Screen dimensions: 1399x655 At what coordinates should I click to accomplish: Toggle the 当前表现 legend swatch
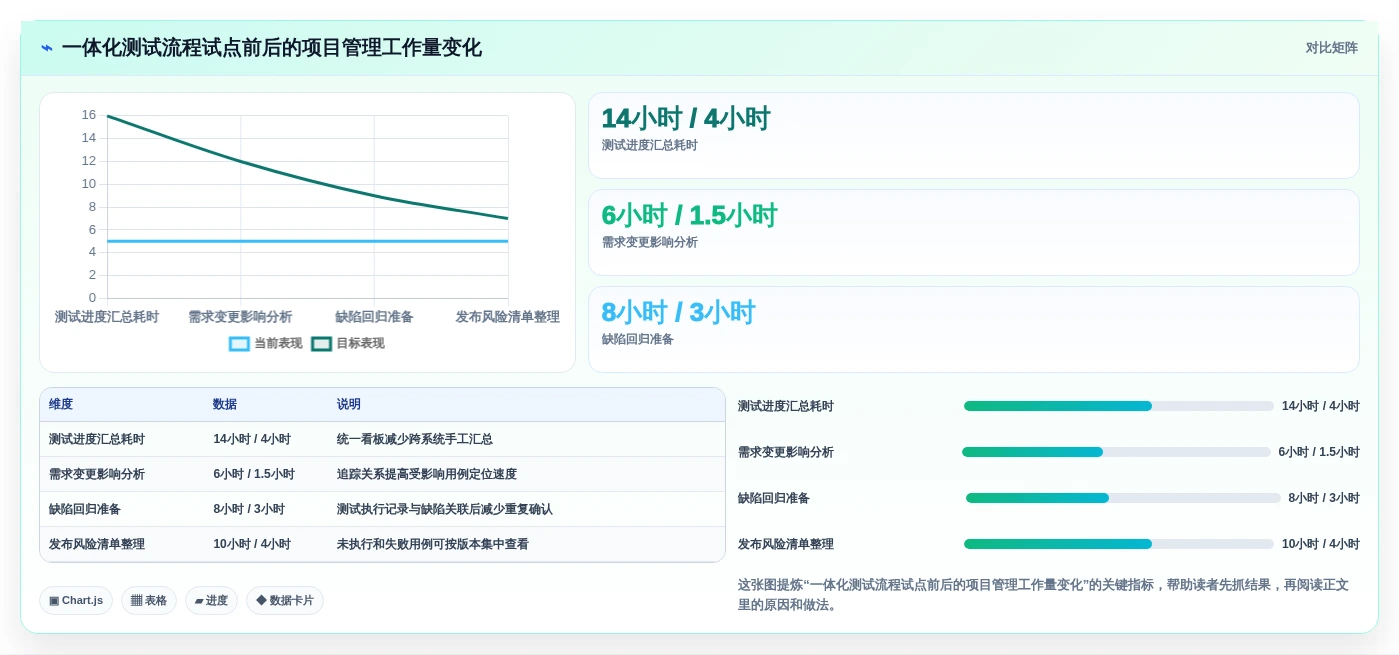[x=239, y=343]
